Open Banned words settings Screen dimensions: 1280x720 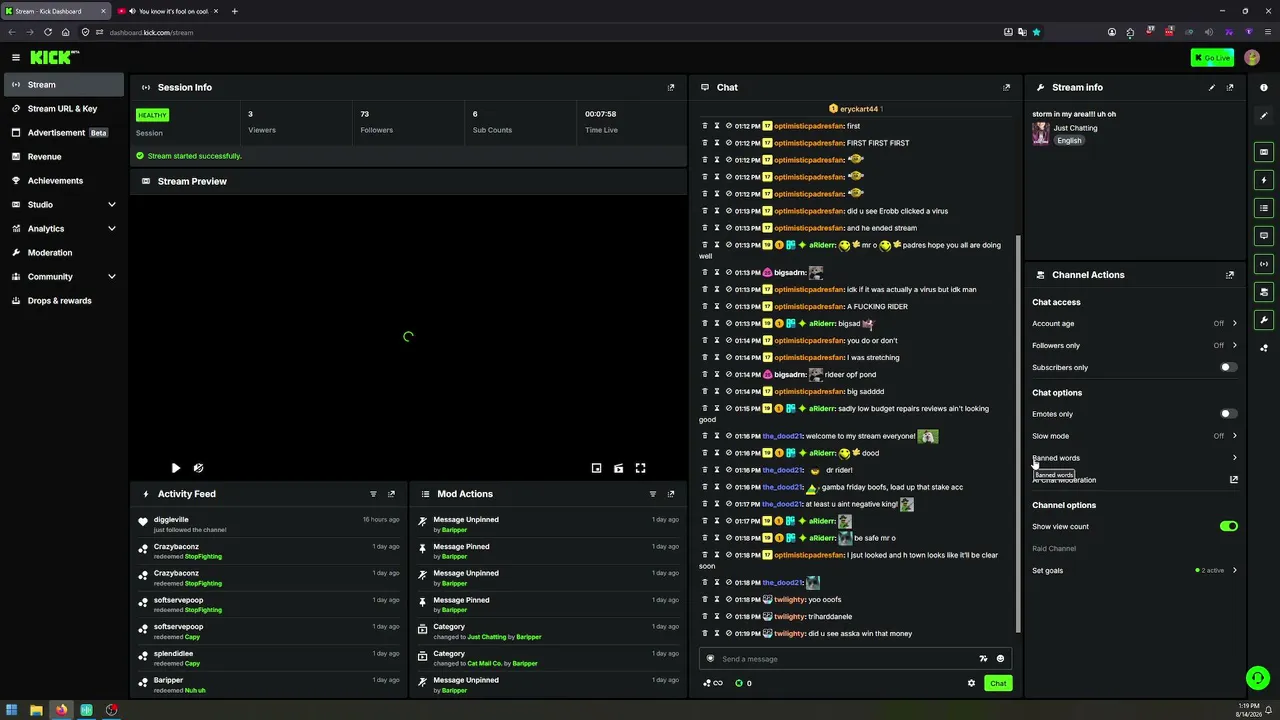coord(1135,458)
